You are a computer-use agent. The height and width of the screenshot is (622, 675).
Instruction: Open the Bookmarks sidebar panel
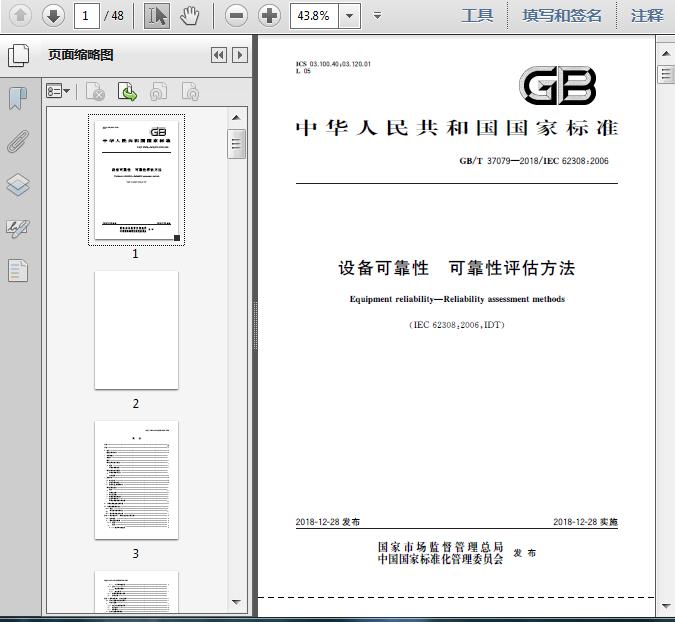point(18,98)
